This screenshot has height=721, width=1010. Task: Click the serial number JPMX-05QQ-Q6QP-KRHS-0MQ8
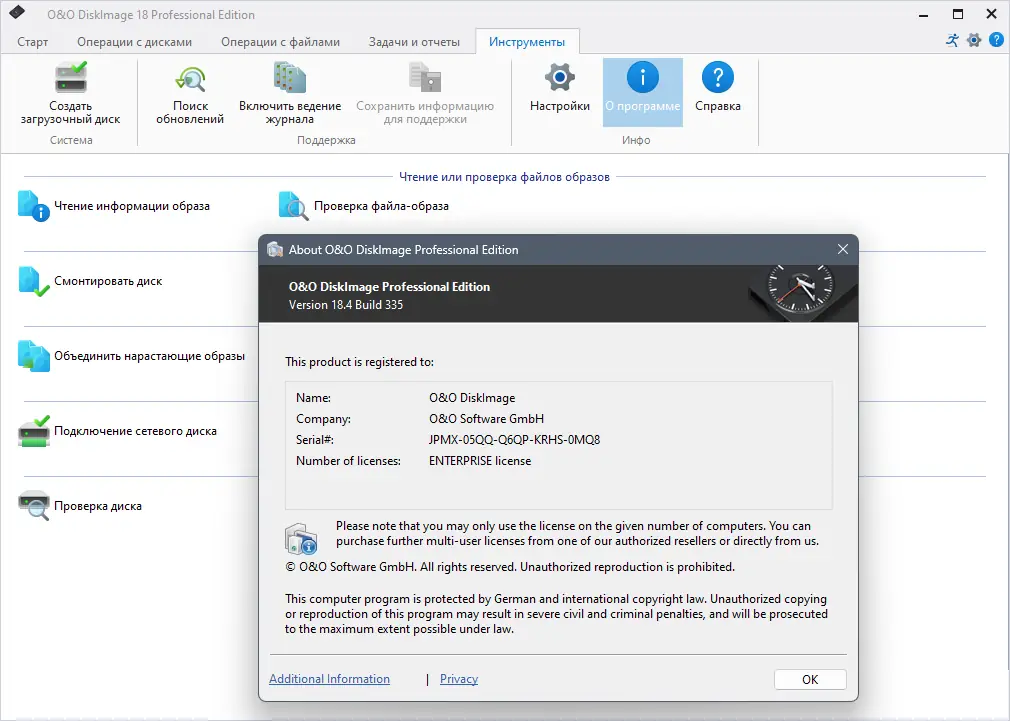[x=515, y=440]
